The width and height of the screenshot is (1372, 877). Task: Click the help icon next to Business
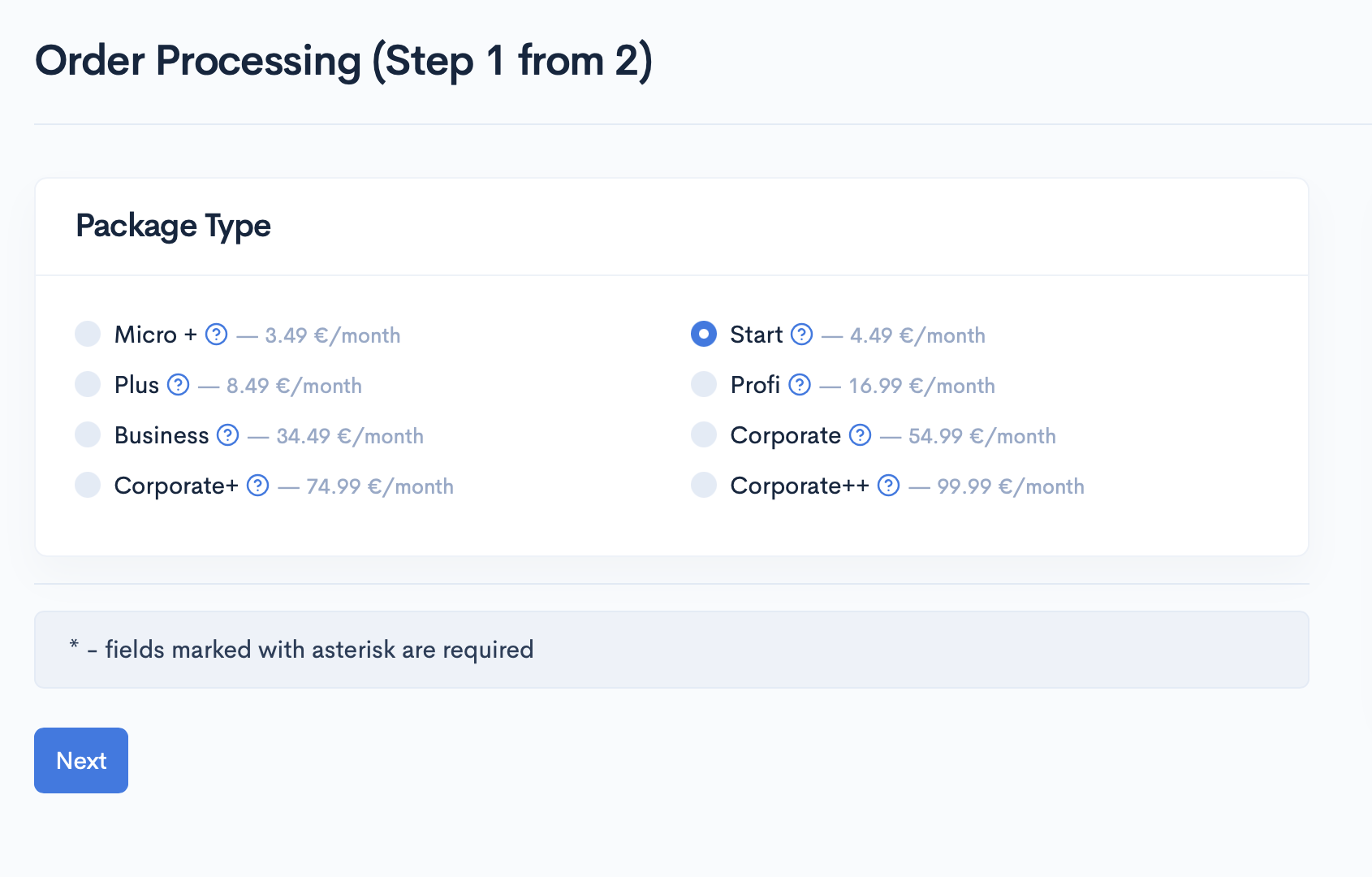[x=228, y=435]
